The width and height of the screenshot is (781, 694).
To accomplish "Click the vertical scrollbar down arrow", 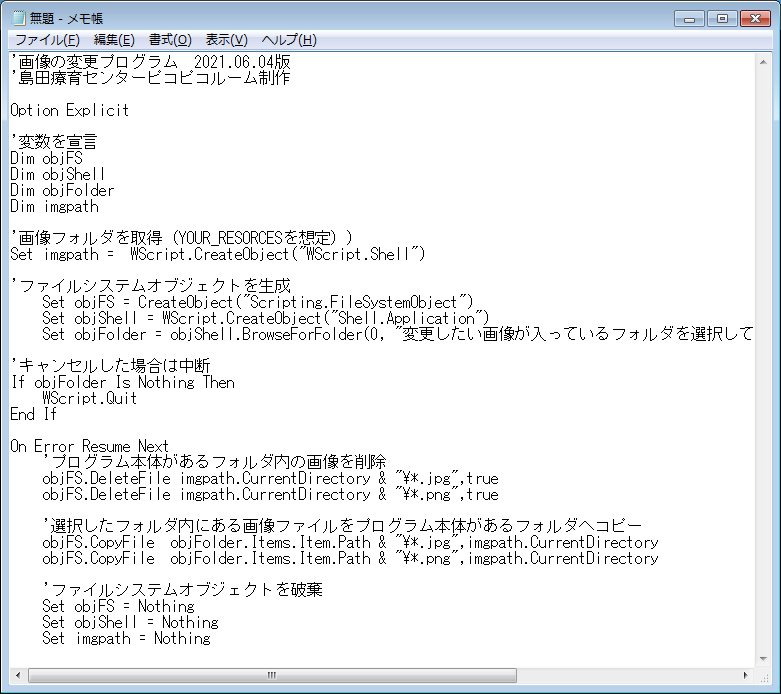I will pyautogui.click(x=764, y=658).
